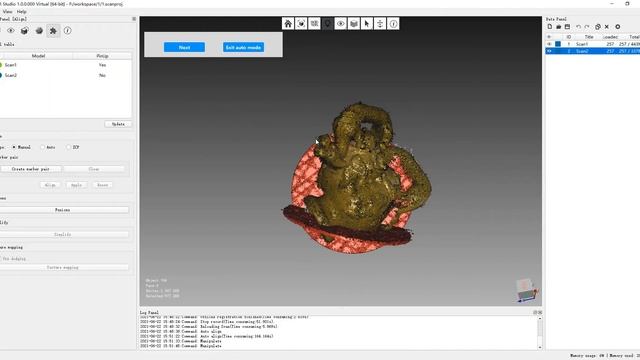Image resolution: width=640 pixels, height=360 pixels.
Task: Click the shaded cube icon in viewport toolbar
Action: coord(354,24)
